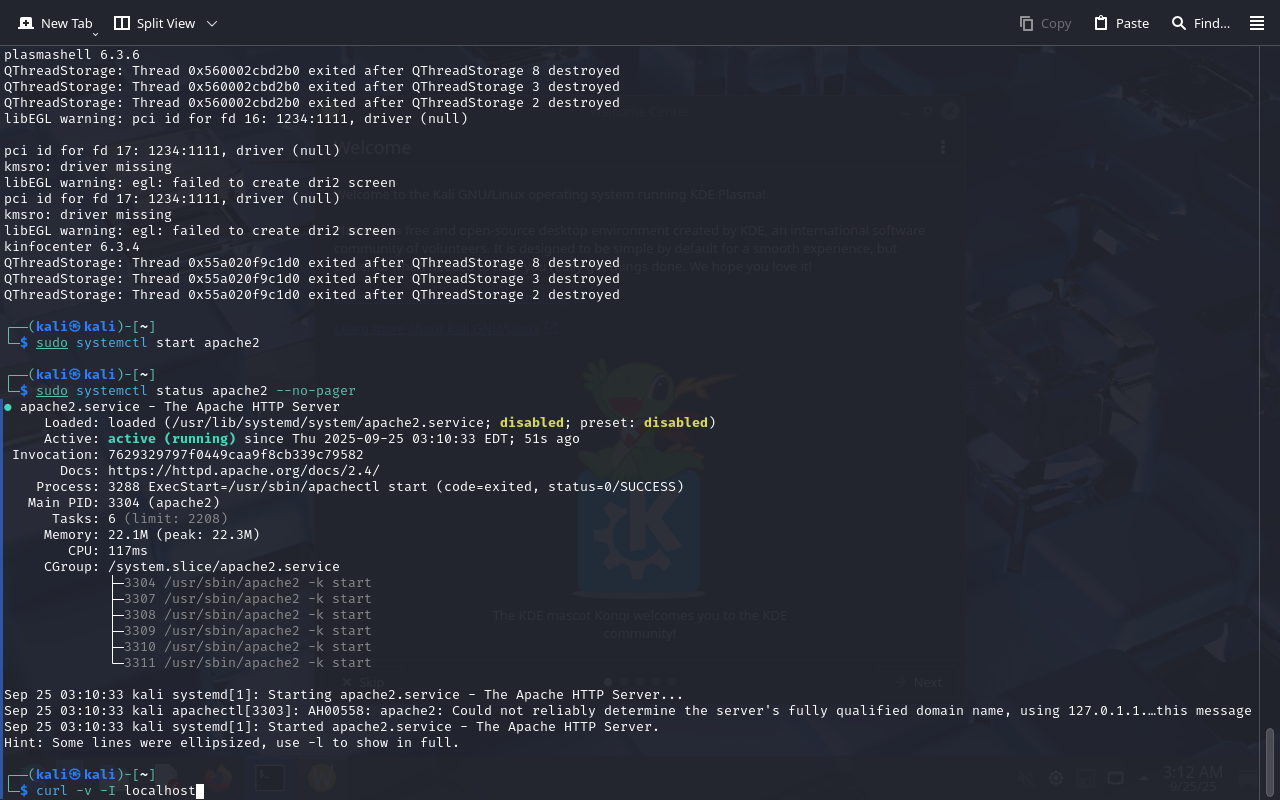This screenshot has width=1280, height=800.
Task: Click the 'active (running)' status text
Action: pyautogui.click(x=172, y=439)
